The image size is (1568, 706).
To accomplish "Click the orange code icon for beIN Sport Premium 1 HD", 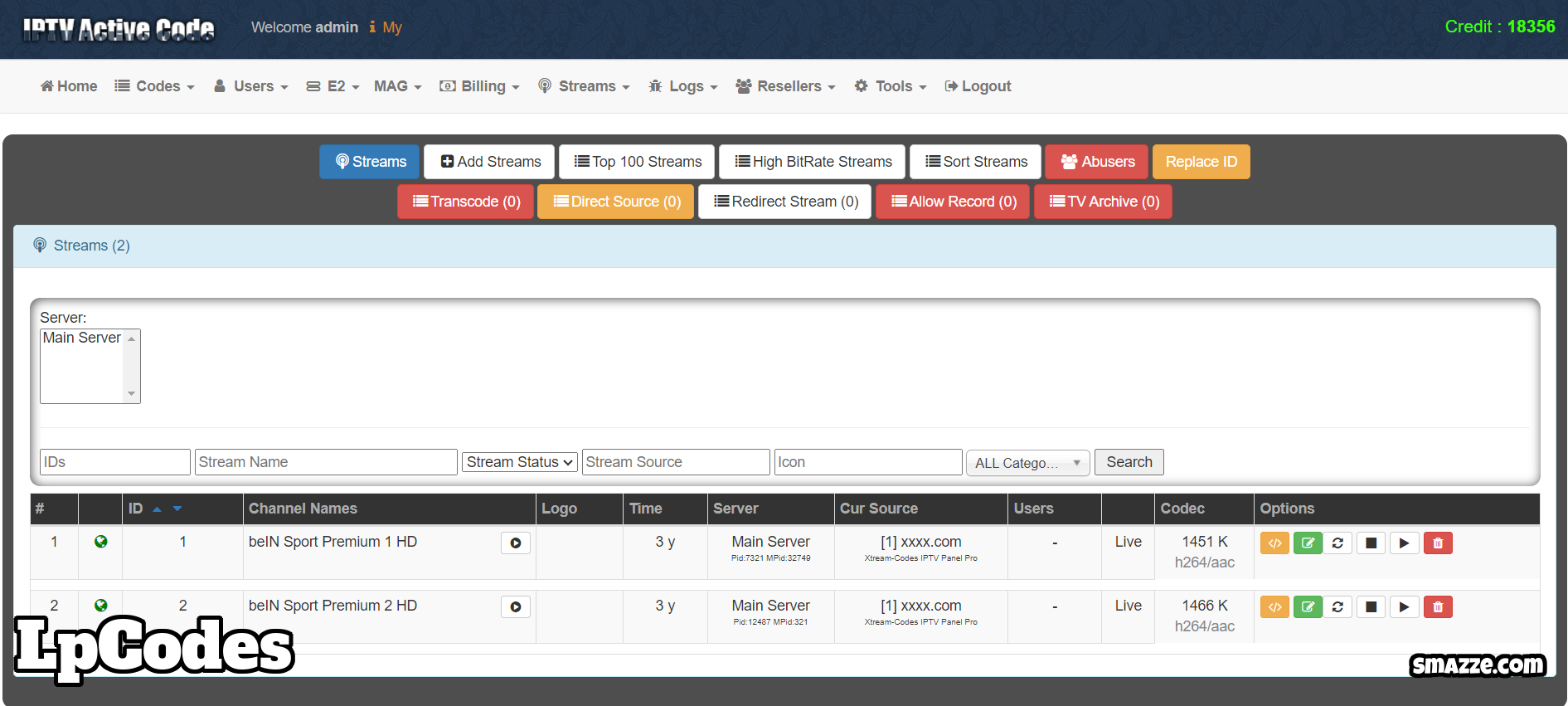I will 1274,543.
